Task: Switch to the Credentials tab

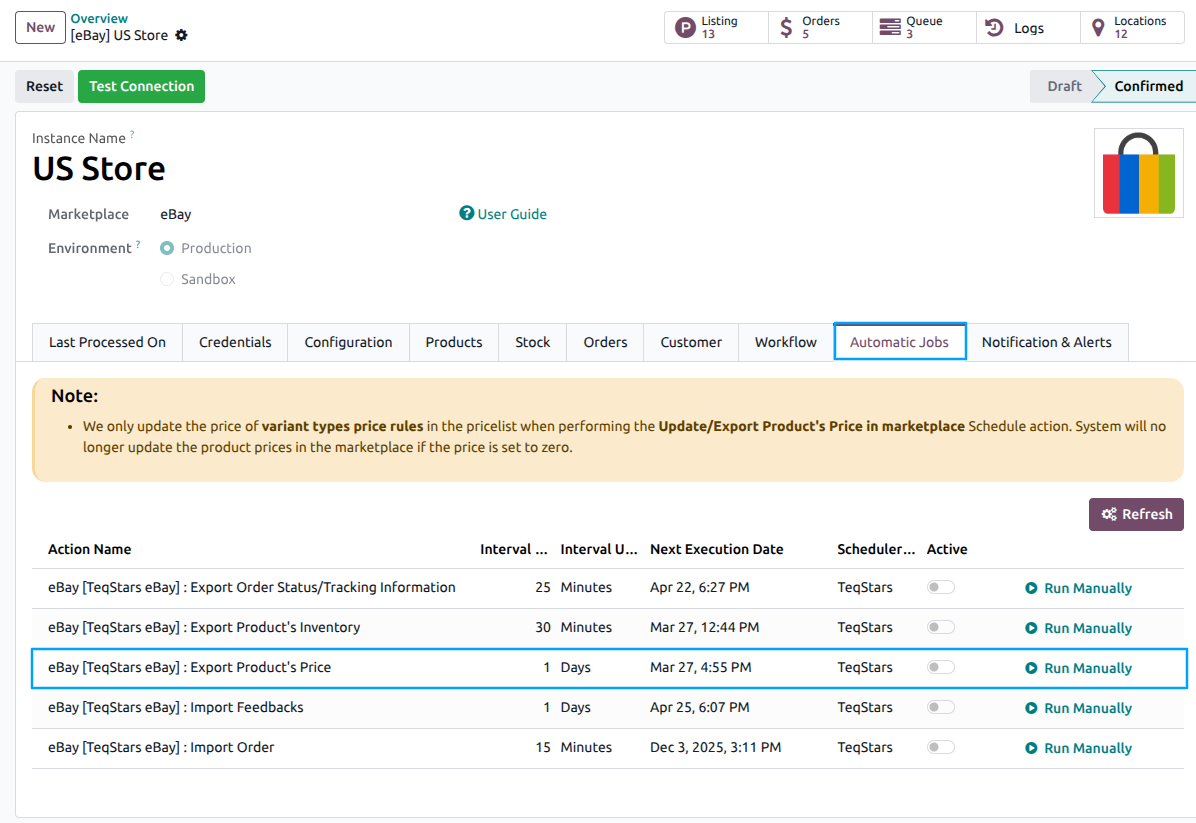Action: point(235,342)
